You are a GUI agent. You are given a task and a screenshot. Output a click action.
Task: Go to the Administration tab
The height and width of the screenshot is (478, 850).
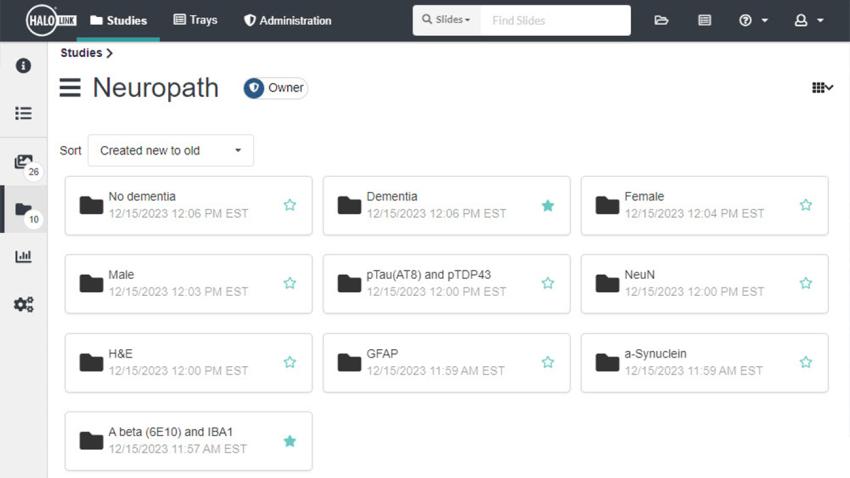point(288,20)
